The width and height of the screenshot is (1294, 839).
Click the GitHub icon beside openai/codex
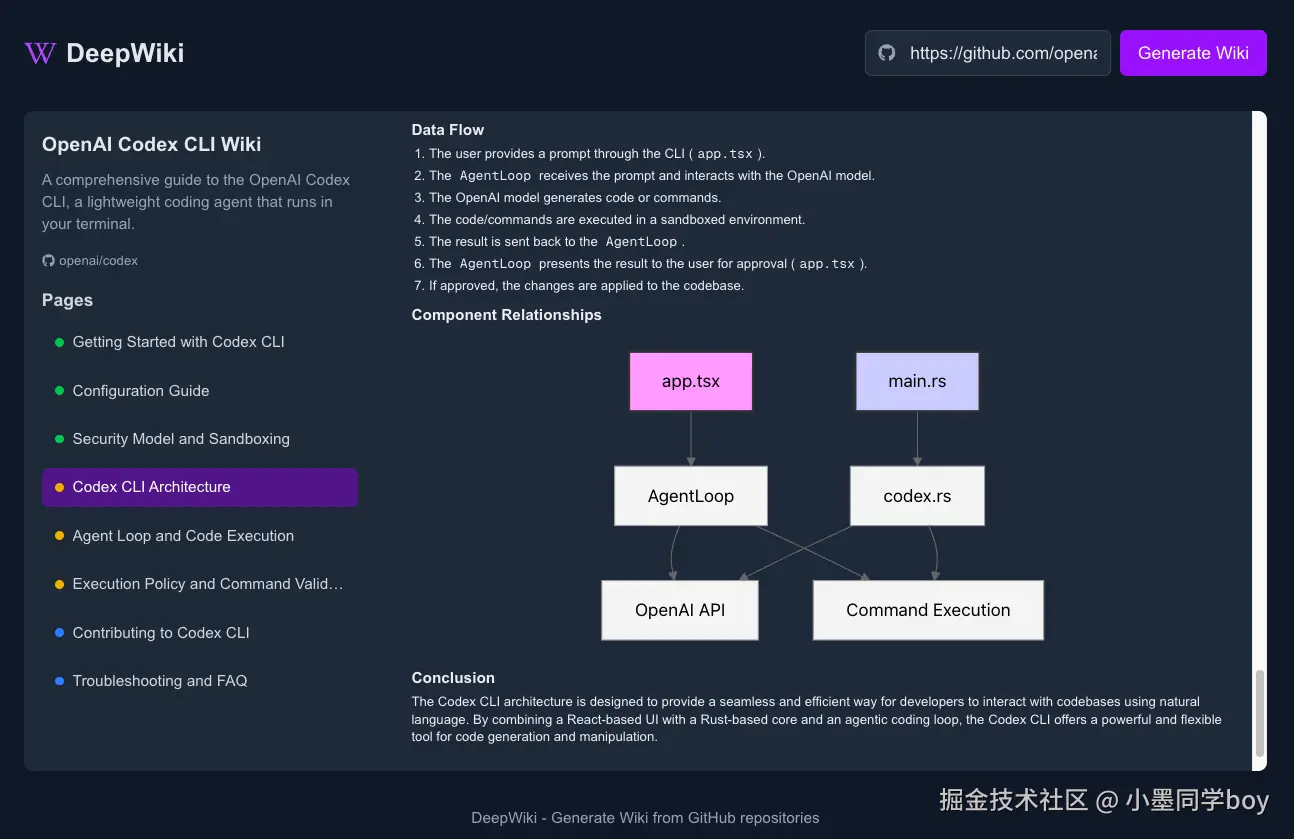pyautogui.click(x=48, y=261)
